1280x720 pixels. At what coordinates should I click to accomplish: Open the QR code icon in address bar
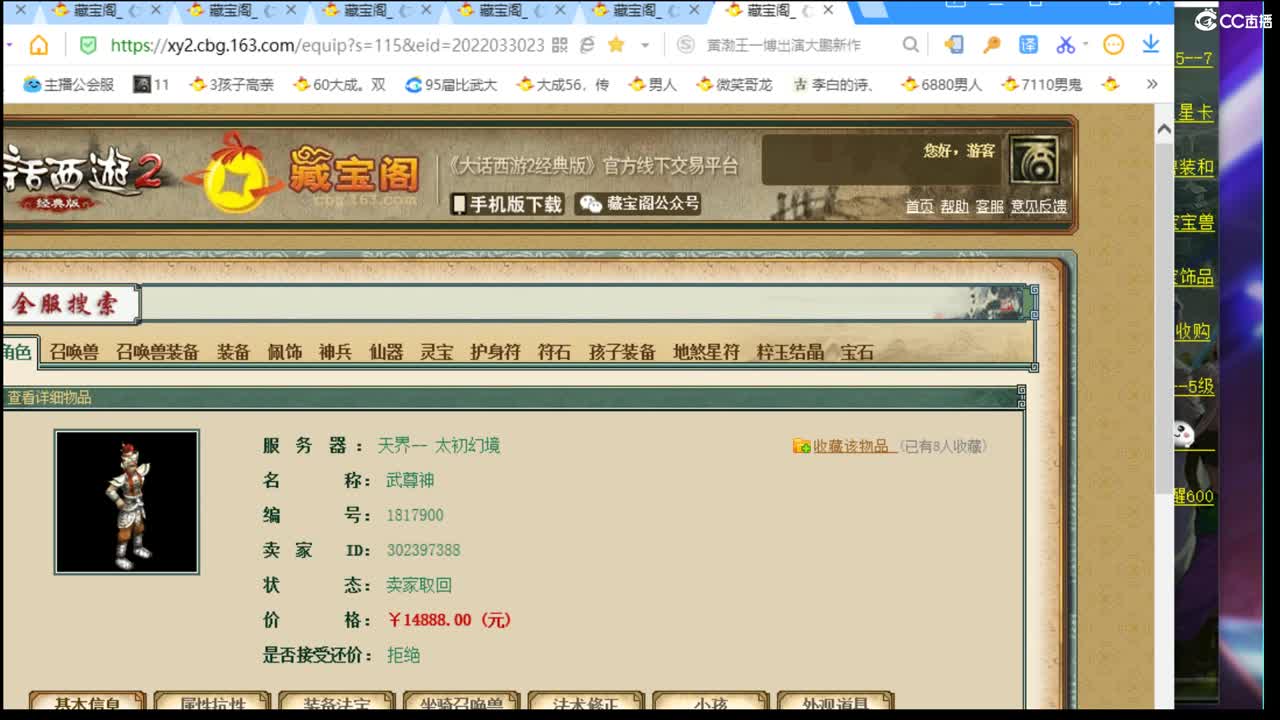tap(559, 45)
